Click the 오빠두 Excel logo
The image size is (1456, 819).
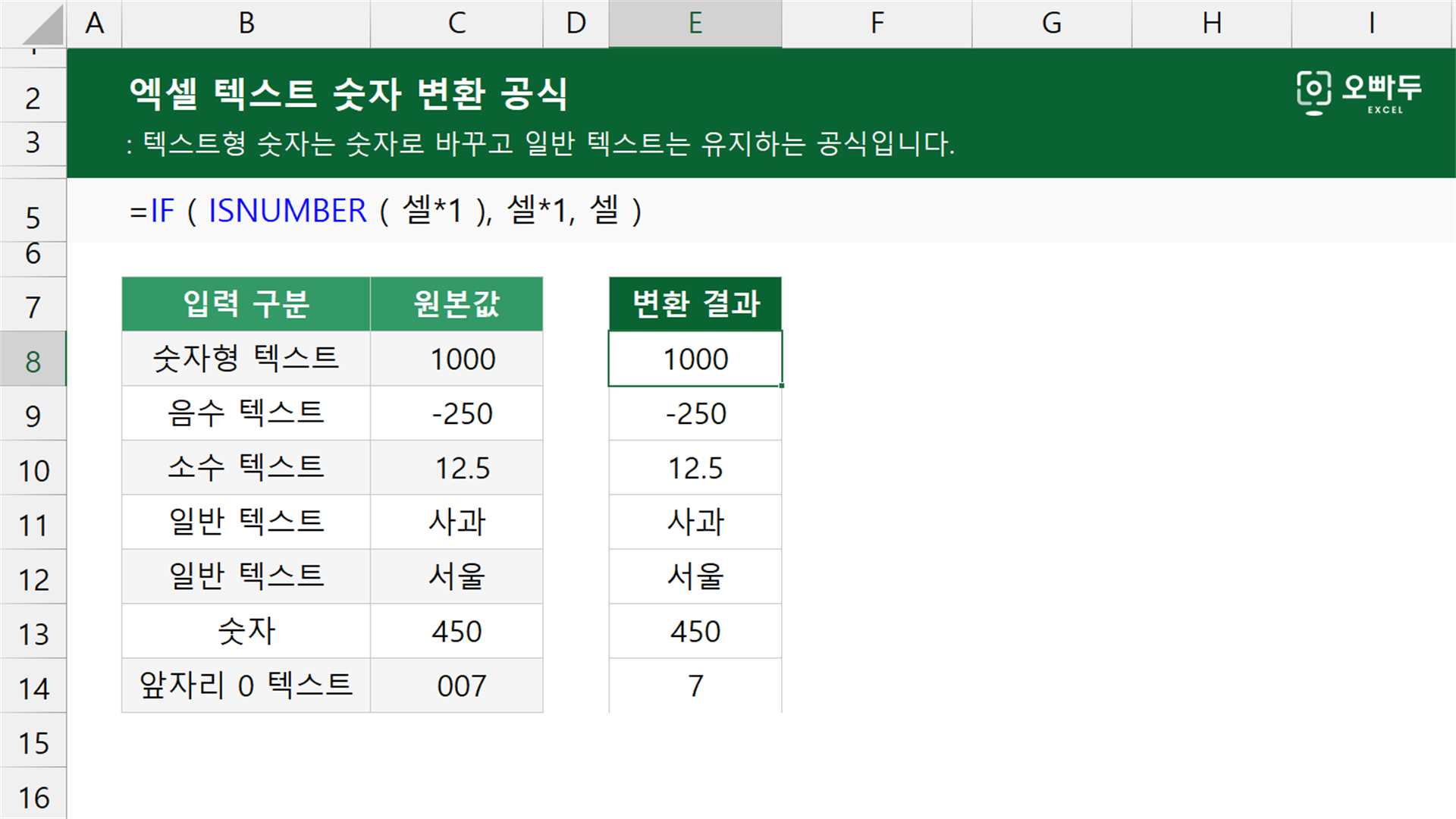[x=1359, y=93]
